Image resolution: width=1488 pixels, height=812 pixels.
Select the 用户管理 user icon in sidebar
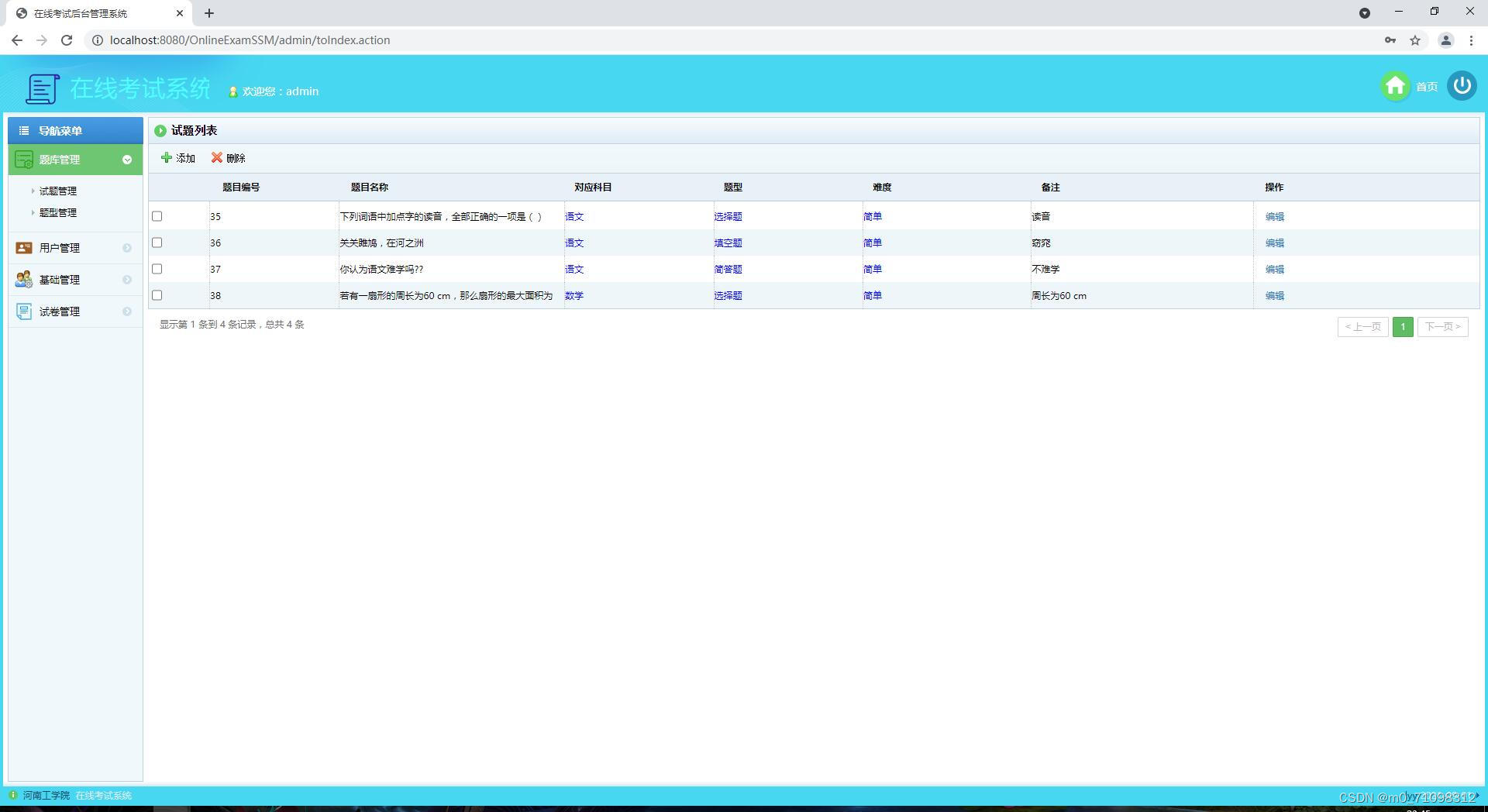point(22,248)
